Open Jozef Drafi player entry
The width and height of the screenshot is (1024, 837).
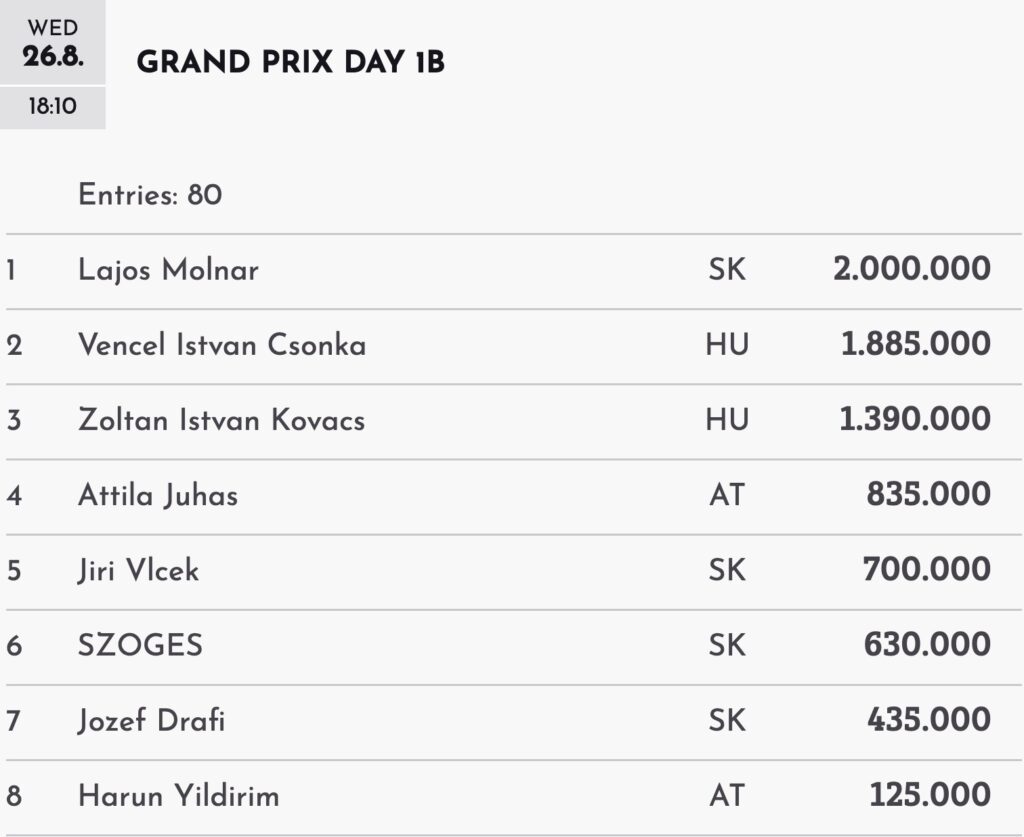pyautogui.click(x=152, y=721)
